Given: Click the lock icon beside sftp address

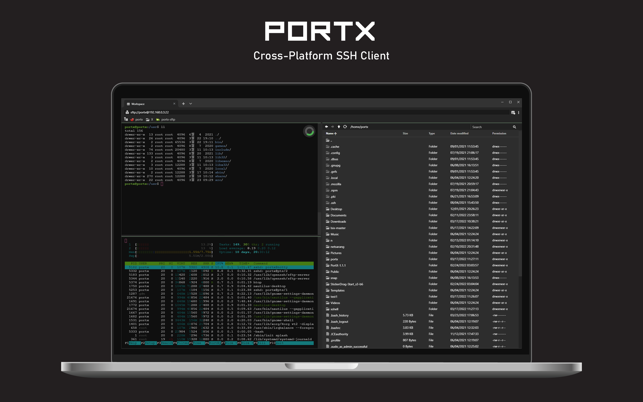Looking at the screenshot, I should (127, 112).
